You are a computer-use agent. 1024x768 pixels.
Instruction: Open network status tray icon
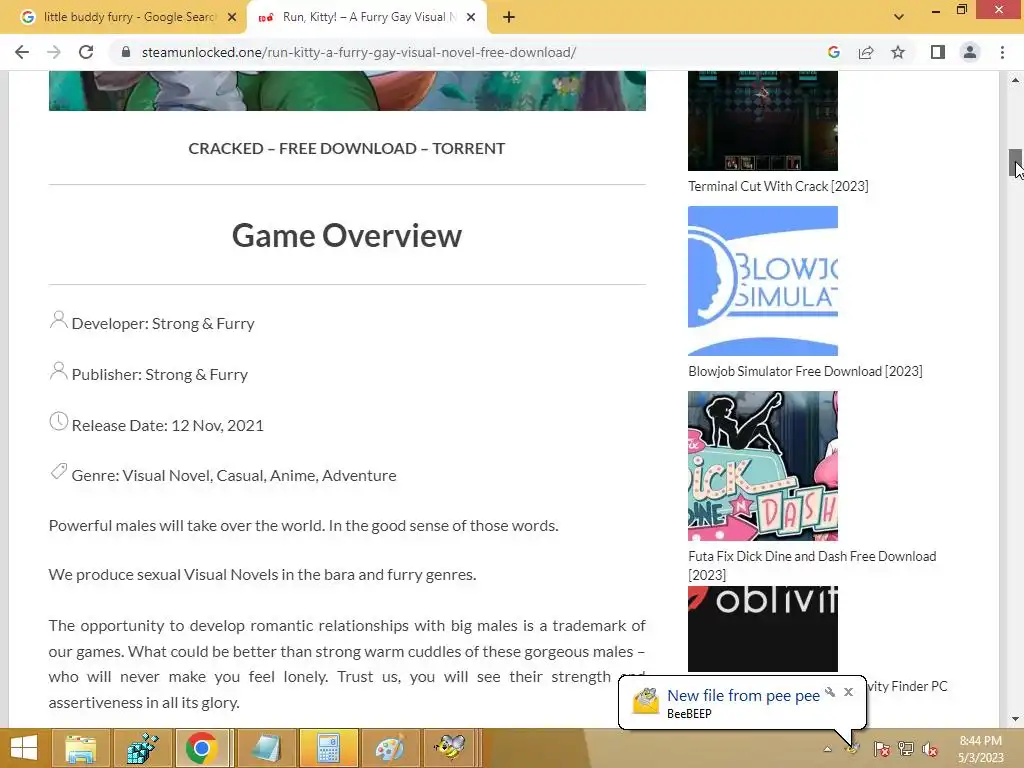point(906,749)
